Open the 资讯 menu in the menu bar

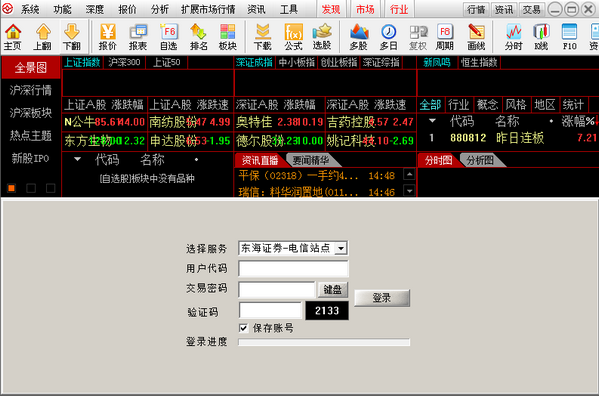coord(256,9)
